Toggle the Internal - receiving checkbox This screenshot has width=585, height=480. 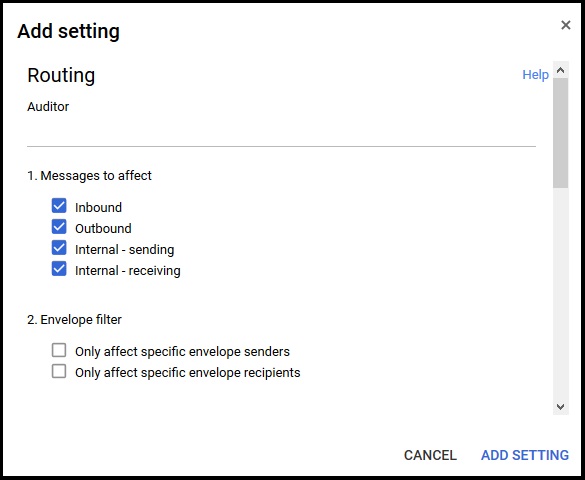[59, 269]
